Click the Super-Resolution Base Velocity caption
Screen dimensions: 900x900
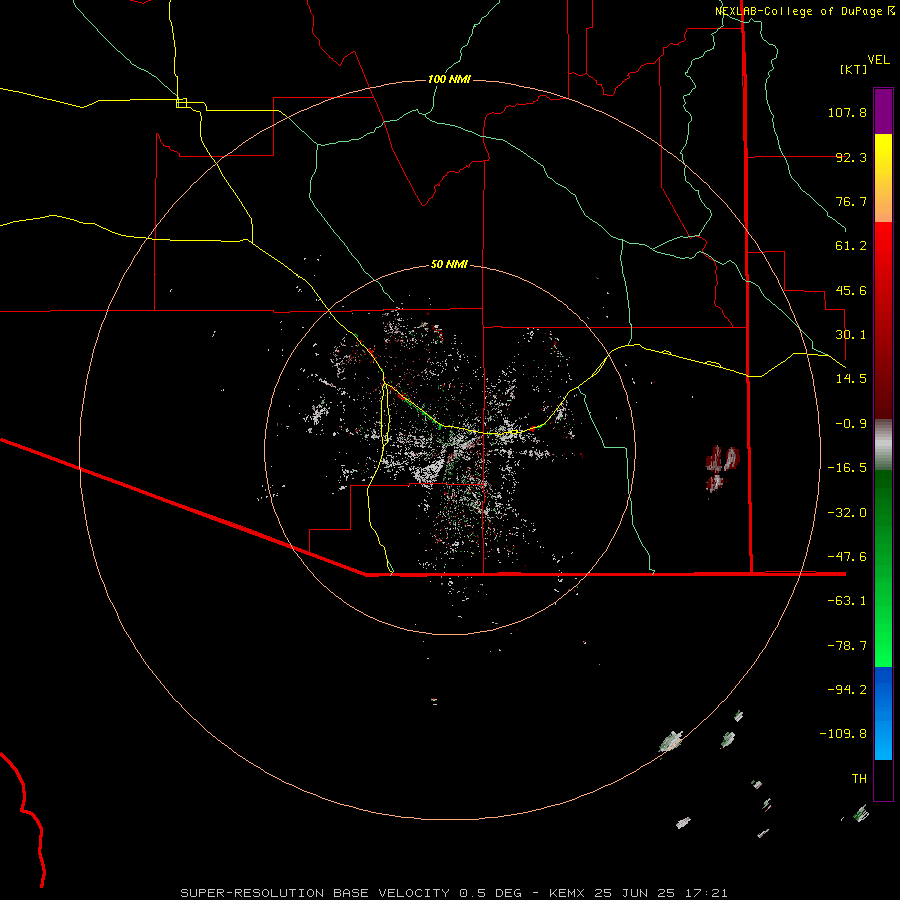pyautogui.click(x=454, y=893)
